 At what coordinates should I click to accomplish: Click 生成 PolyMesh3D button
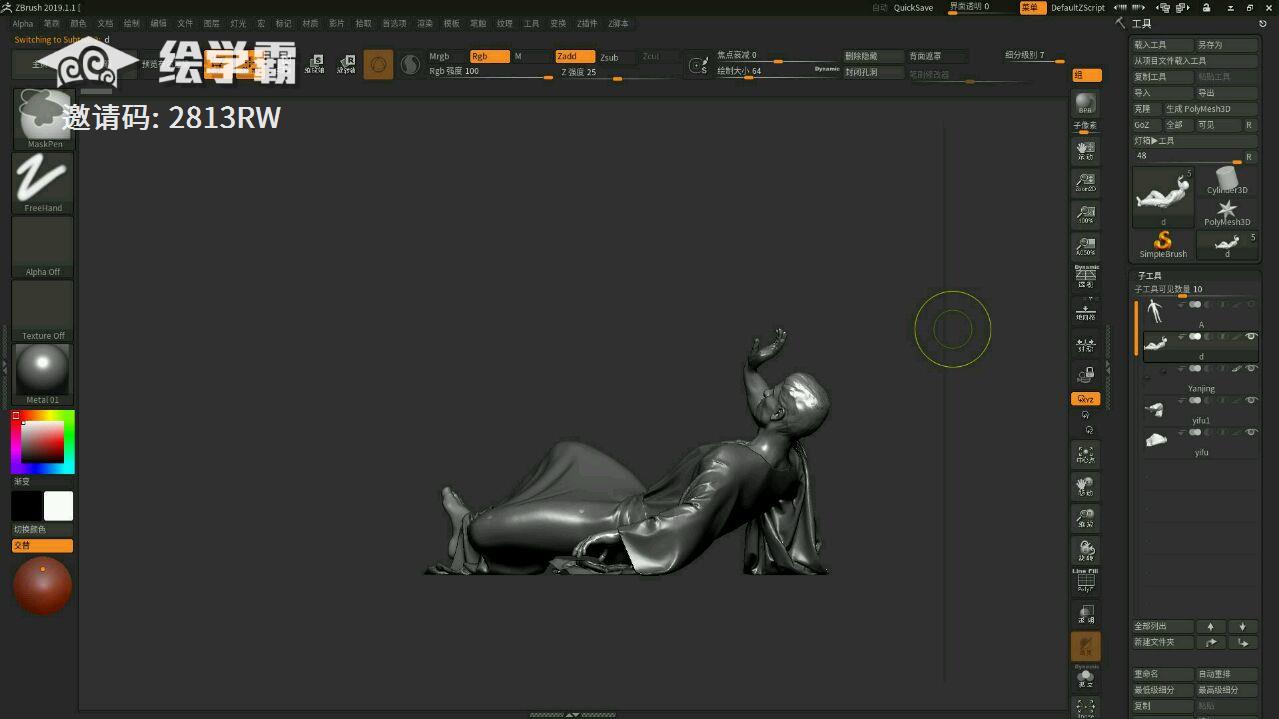[x=1210, y=109]
